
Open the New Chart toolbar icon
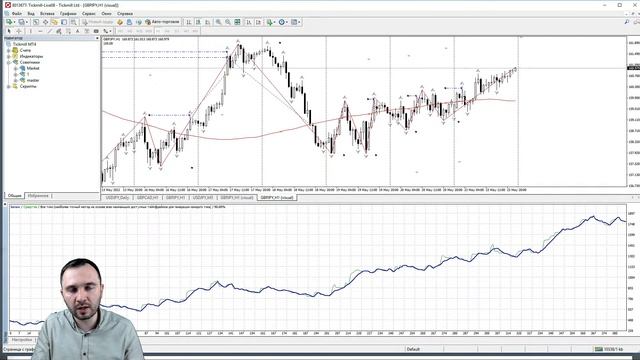coord(9,22)
